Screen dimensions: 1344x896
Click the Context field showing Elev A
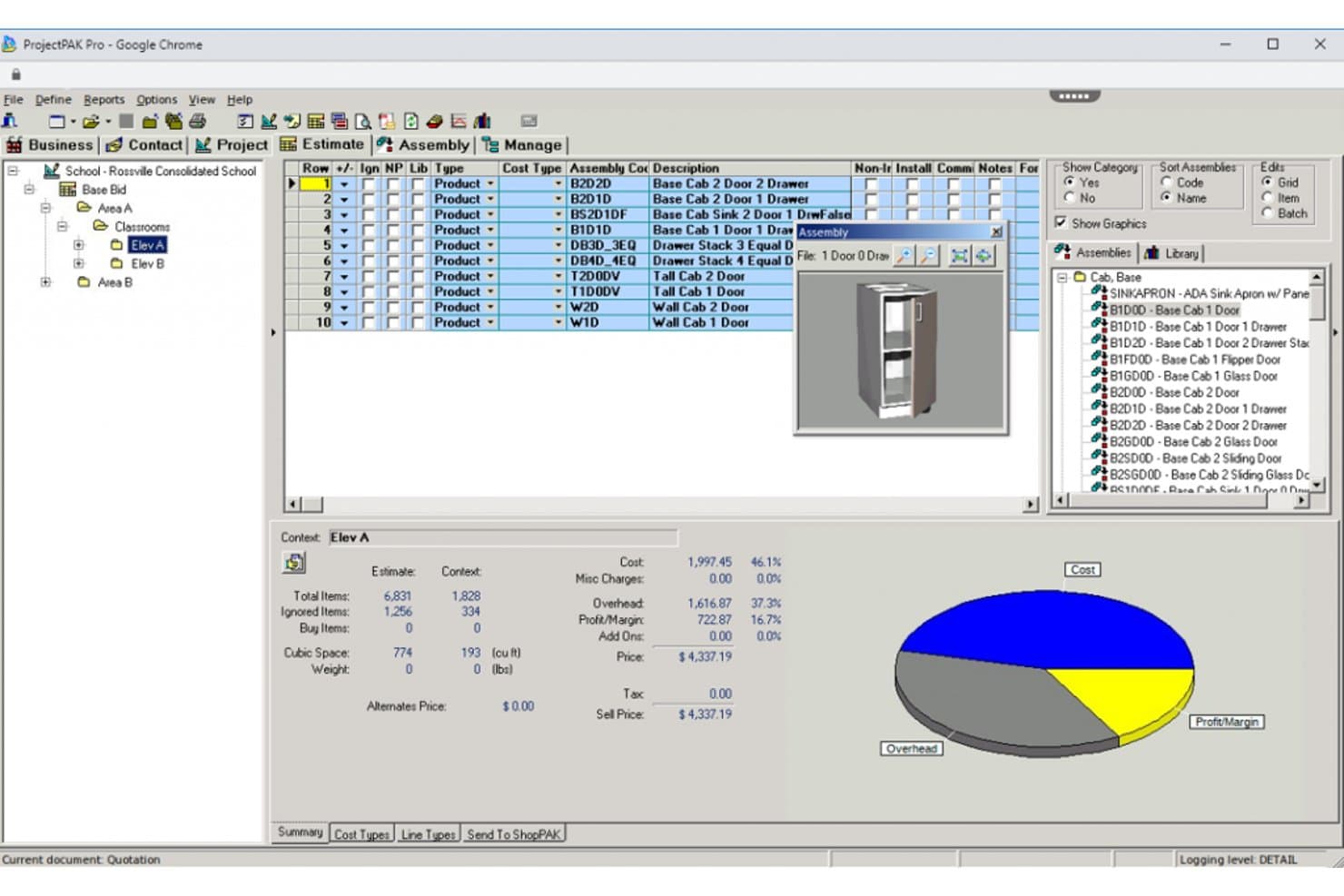pos(502,537)
